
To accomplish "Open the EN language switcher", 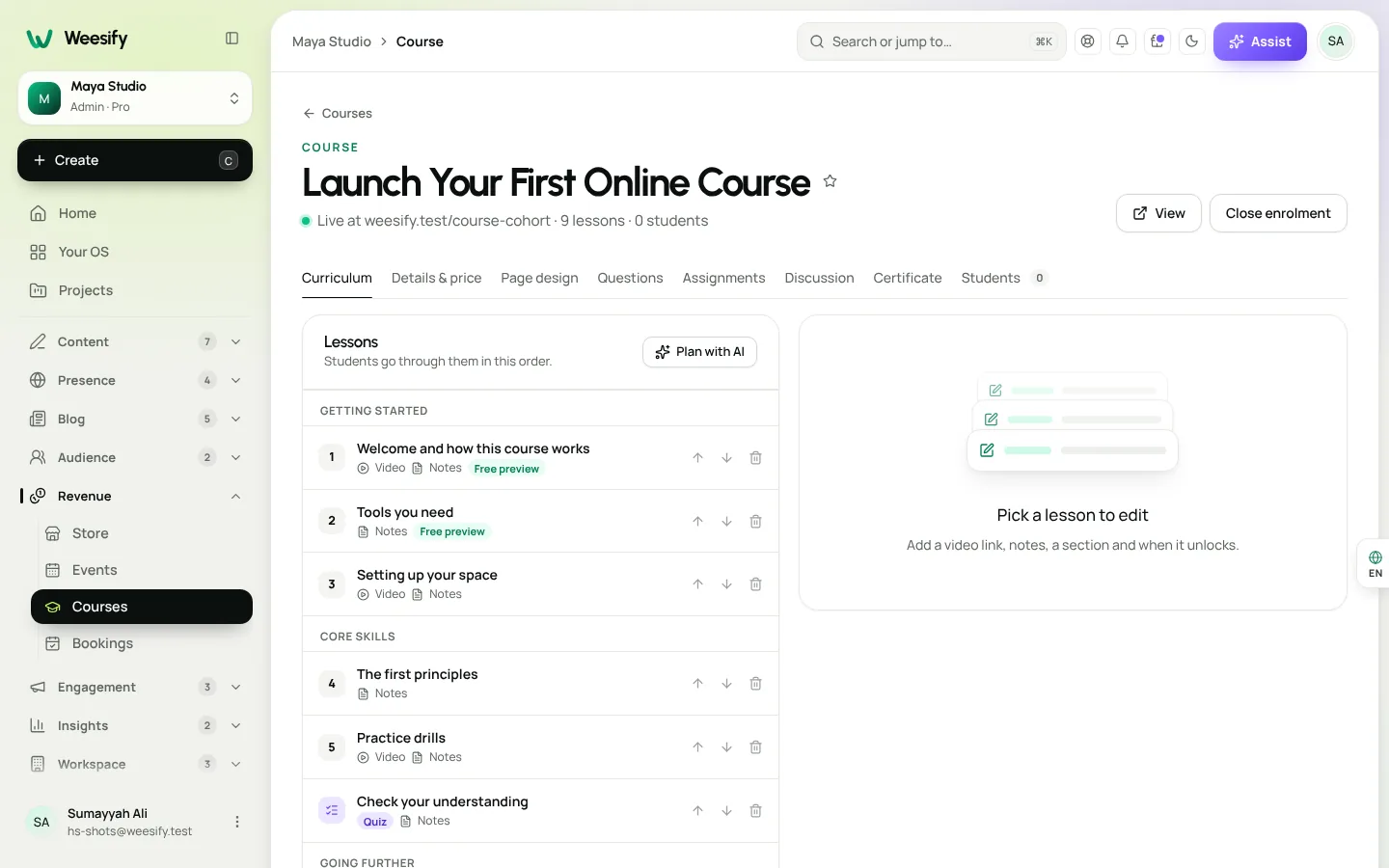I will click(1375, 564).
